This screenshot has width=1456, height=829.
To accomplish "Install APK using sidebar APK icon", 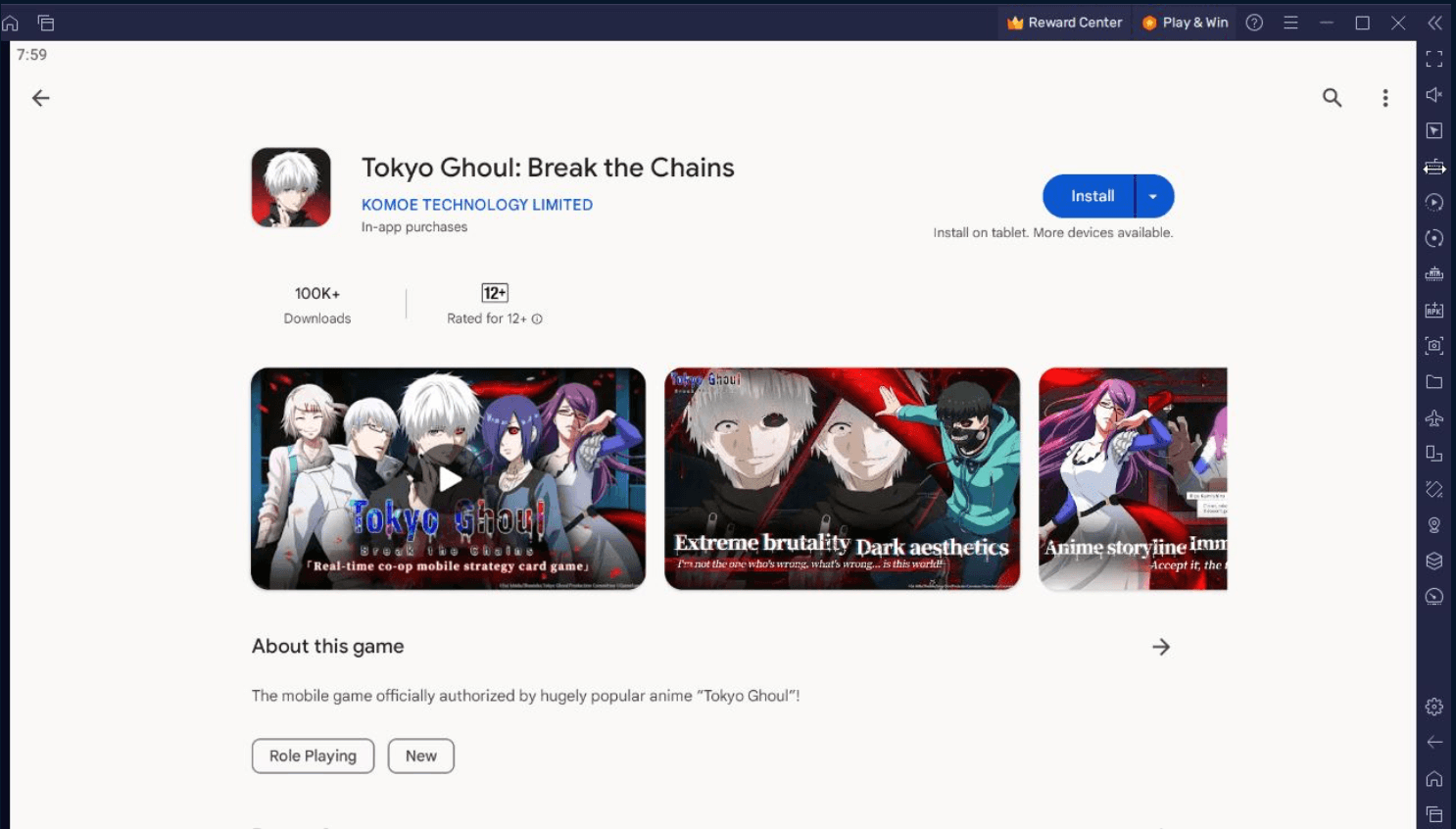I will pos(1434,310).
